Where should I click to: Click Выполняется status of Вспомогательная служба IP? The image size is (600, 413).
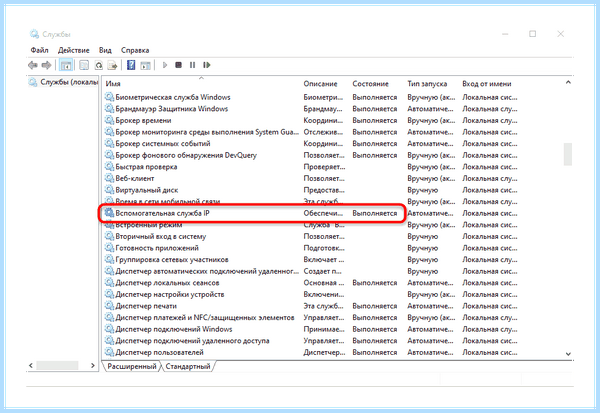(x=375, y=213)
